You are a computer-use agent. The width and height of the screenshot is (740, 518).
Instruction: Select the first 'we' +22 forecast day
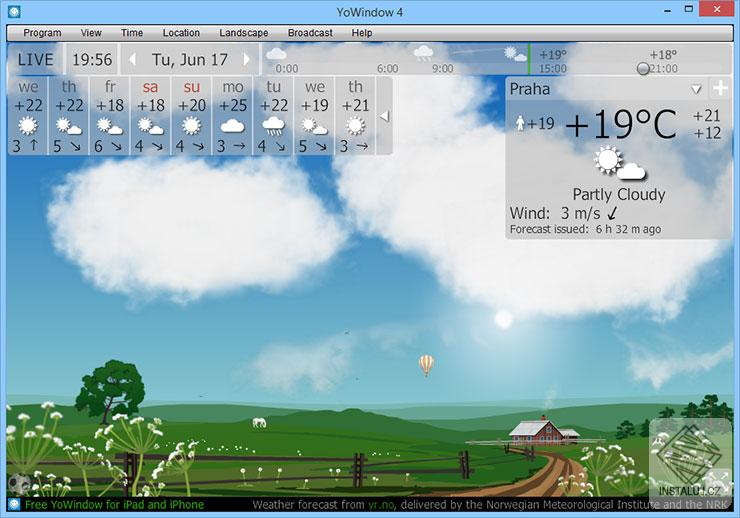point(28,116)
